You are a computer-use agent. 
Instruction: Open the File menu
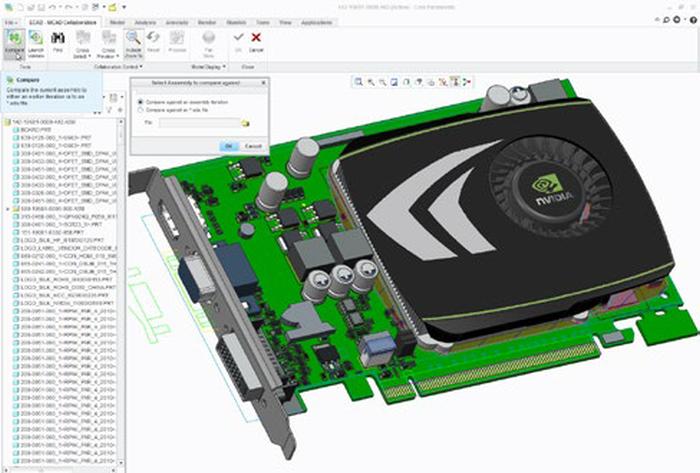click(8, 20)
